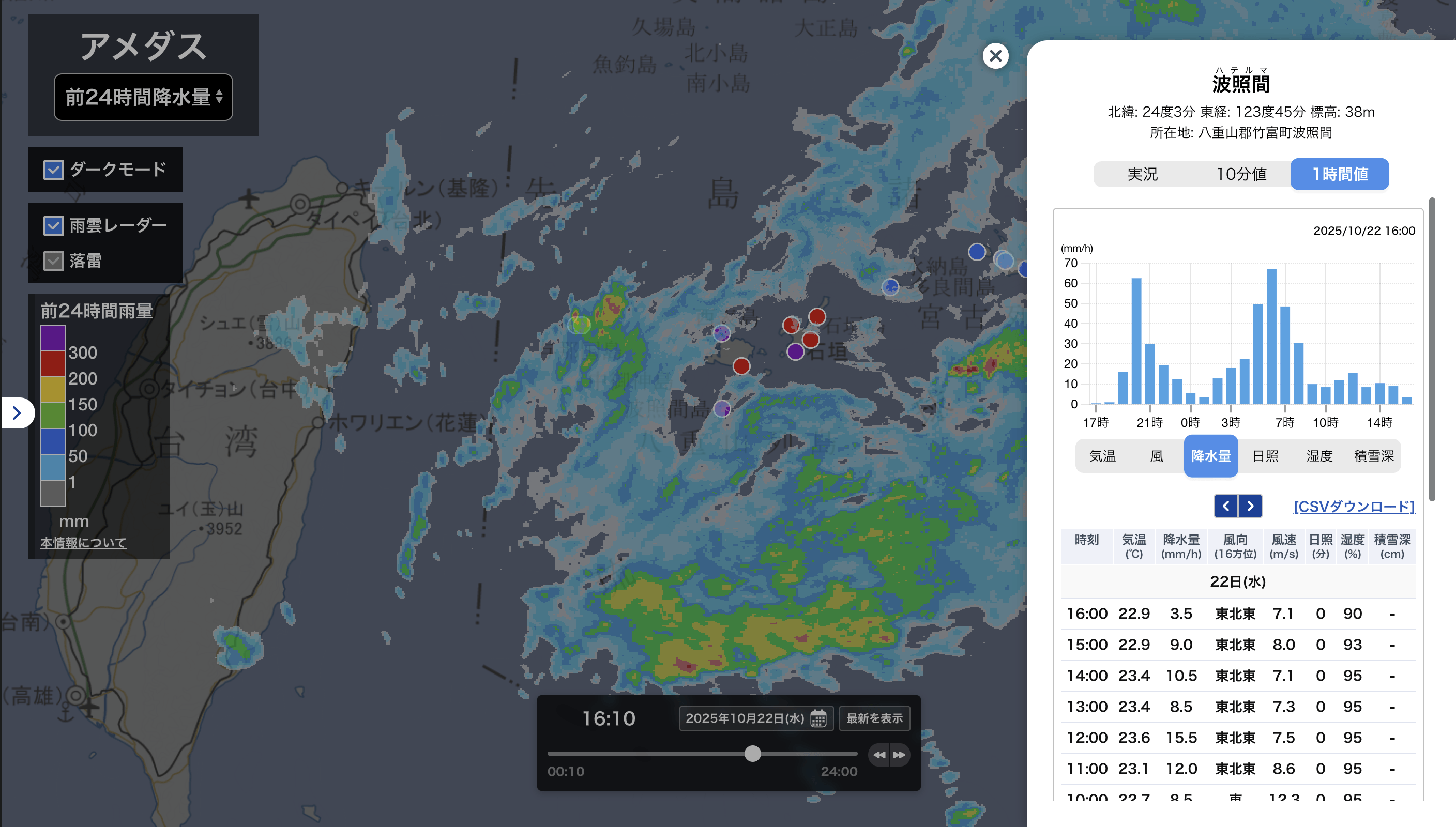Click the next table page arrow
Screen dimensions: 1456x827
coord(1250,506)
